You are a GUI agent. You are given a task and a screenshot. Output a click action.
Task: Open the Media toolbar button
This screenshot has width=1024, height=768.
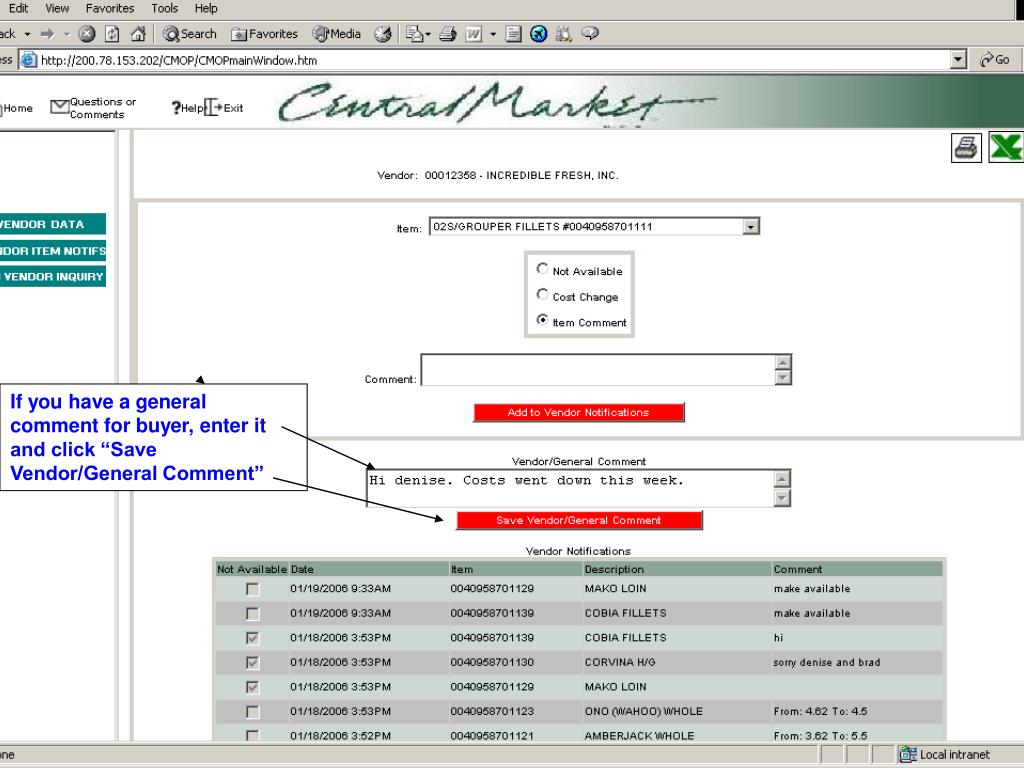tap(336, 34)
